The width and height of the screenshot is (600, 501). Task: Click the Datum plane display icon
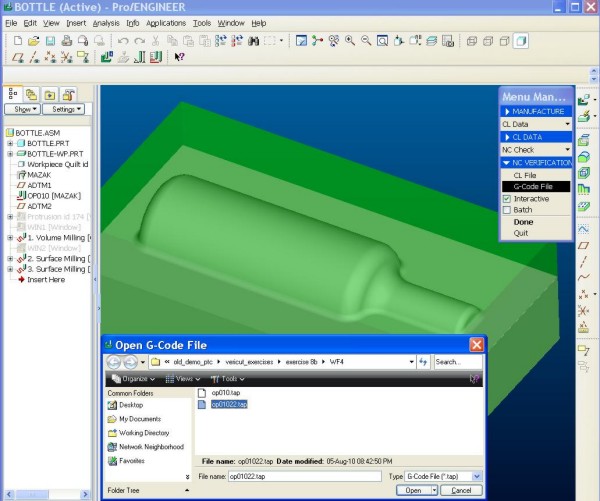tap(18, 57)
